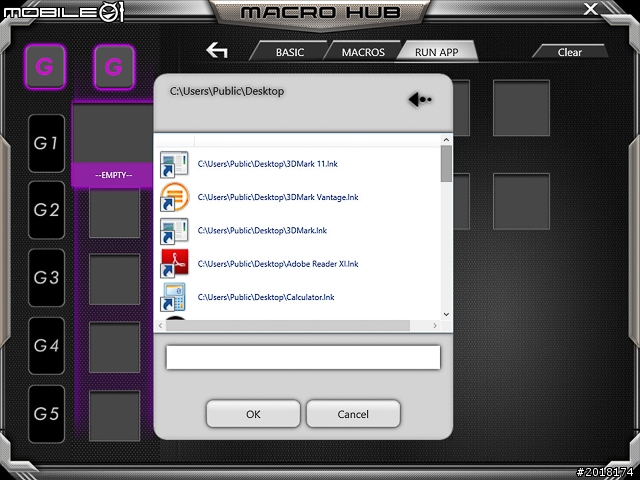The height and width of the screenshot is (480, 640).
Task: Click the --EMPTY-- slot label
Action: click(113, 175)
